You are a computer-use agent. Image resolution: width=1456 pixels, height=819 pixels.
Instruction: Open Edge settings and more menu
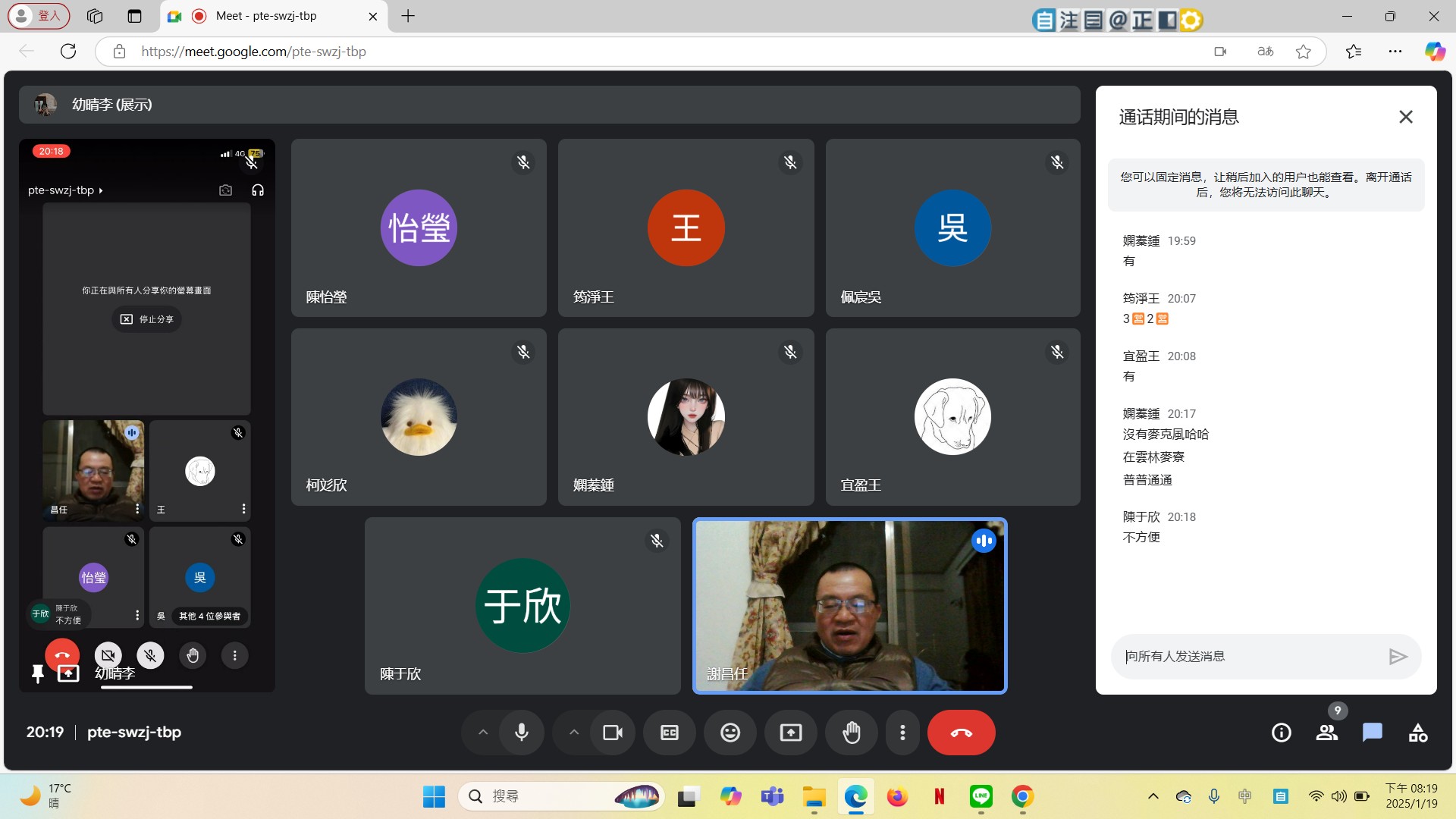pos(1395,52)
